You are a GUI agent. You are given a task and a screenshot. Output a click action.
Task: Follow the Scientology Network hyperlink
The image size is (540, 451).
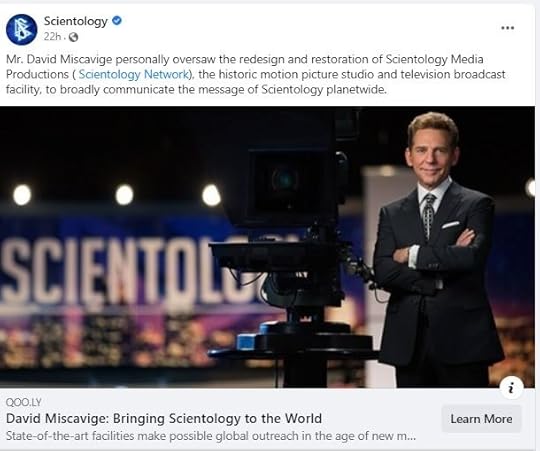point(134,74)
